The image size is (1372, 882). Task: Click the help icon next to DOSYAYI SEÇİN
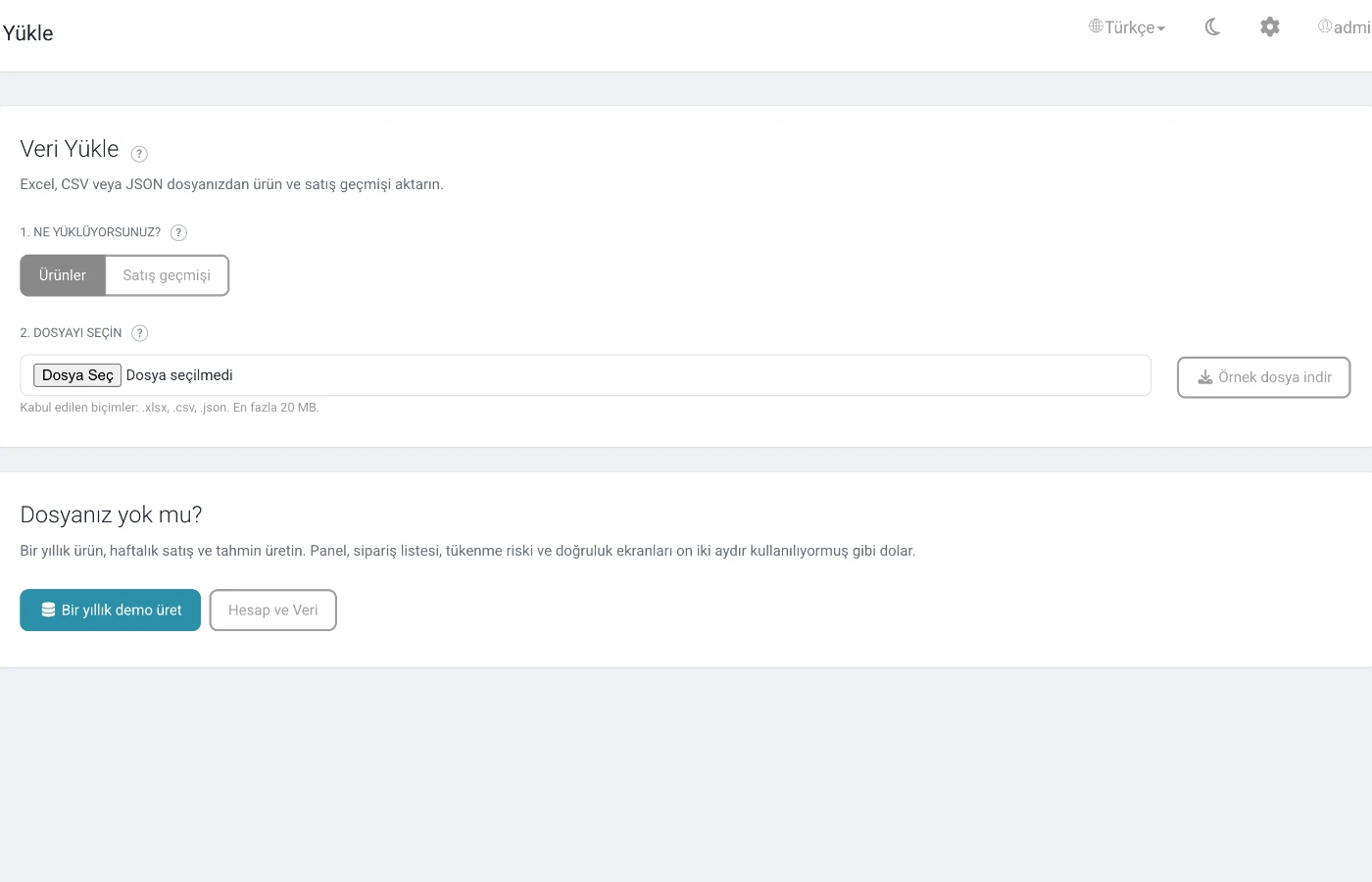(140, 333)
